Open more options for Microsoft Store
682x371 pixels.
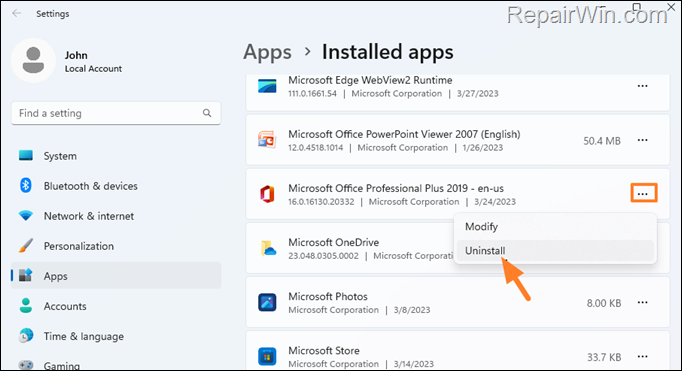[642, 356]
